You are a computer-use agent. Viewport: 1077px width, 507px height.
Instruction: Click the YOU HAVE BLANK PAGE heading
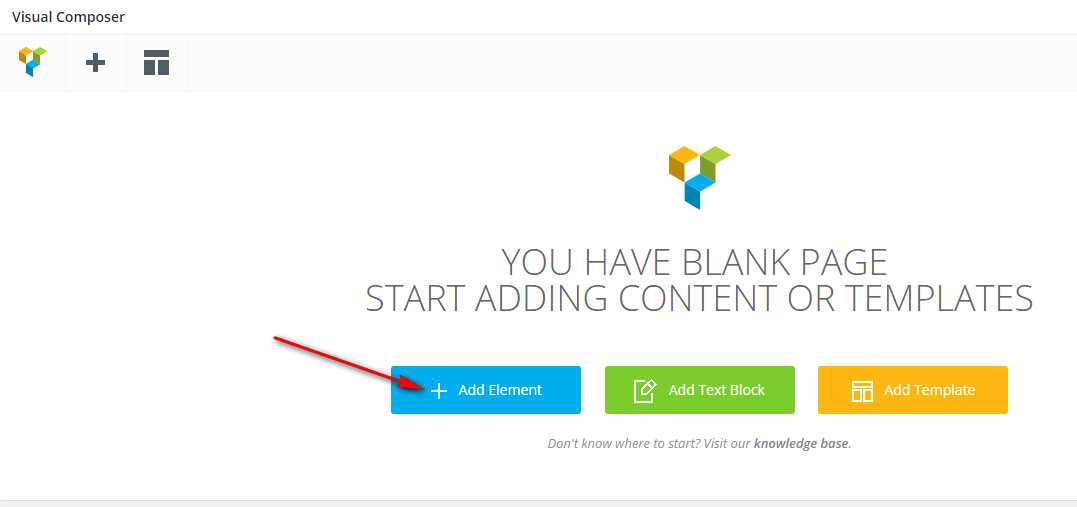point(694,262)
